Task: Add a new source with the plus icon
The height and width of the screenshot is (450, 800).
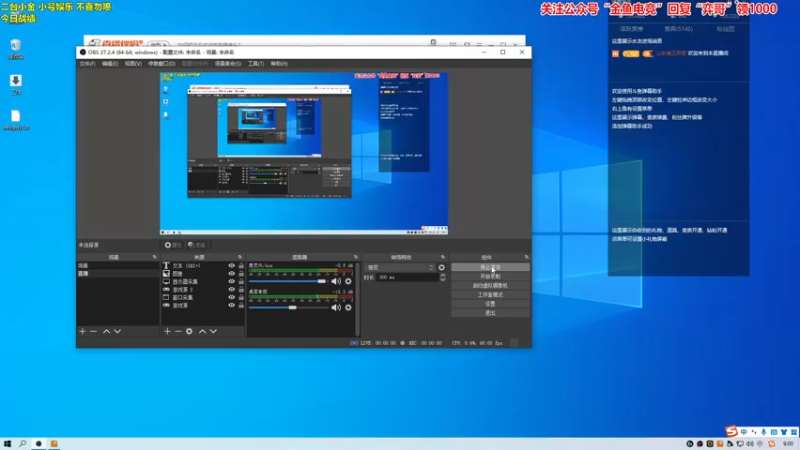Action: tap(167, 332)
